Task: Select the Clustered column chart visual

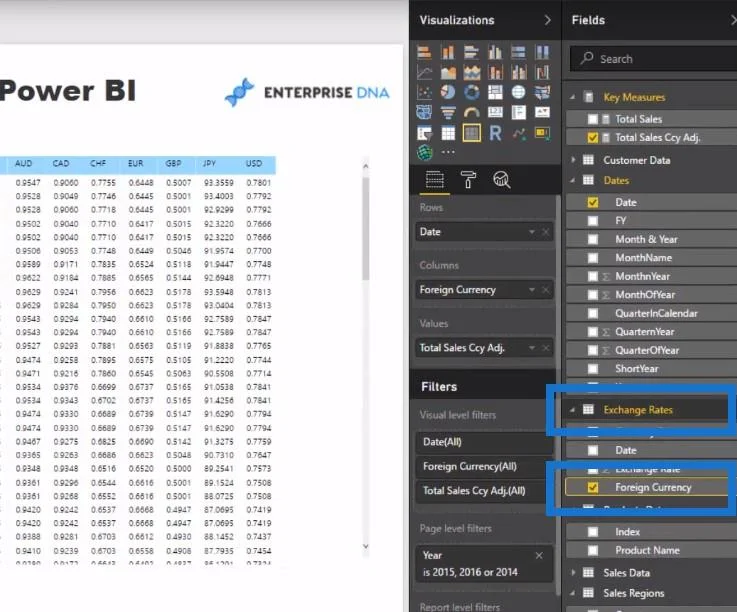Action: coord(495,52)
